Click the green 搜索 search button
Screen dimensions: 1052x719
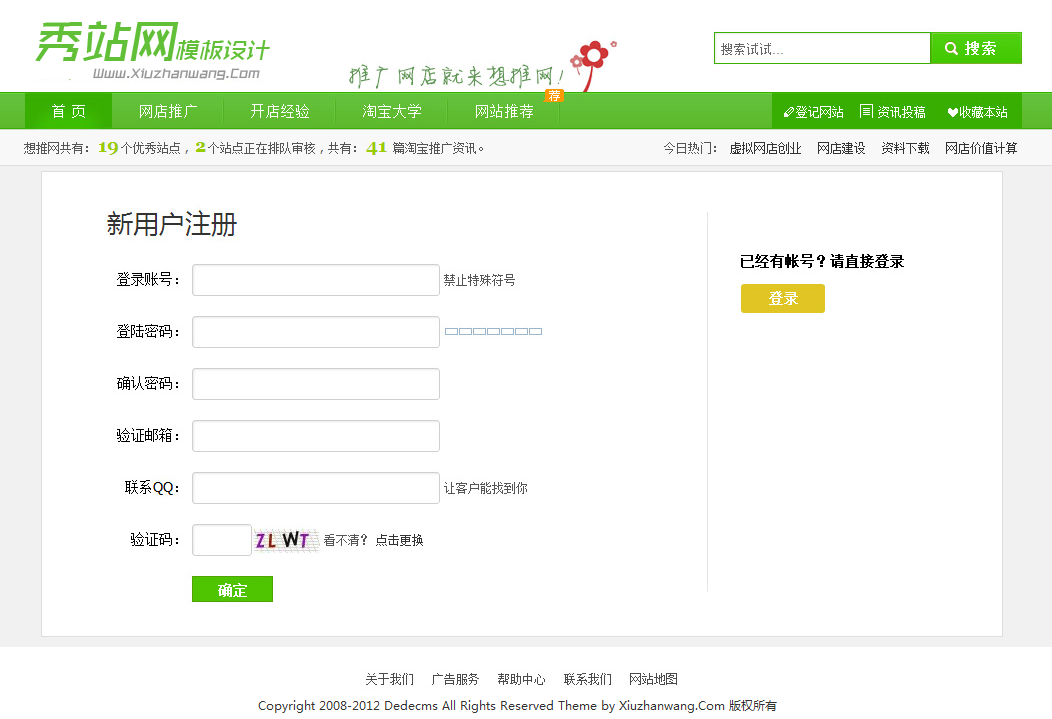pyautogui.click(x=975, y=48)
